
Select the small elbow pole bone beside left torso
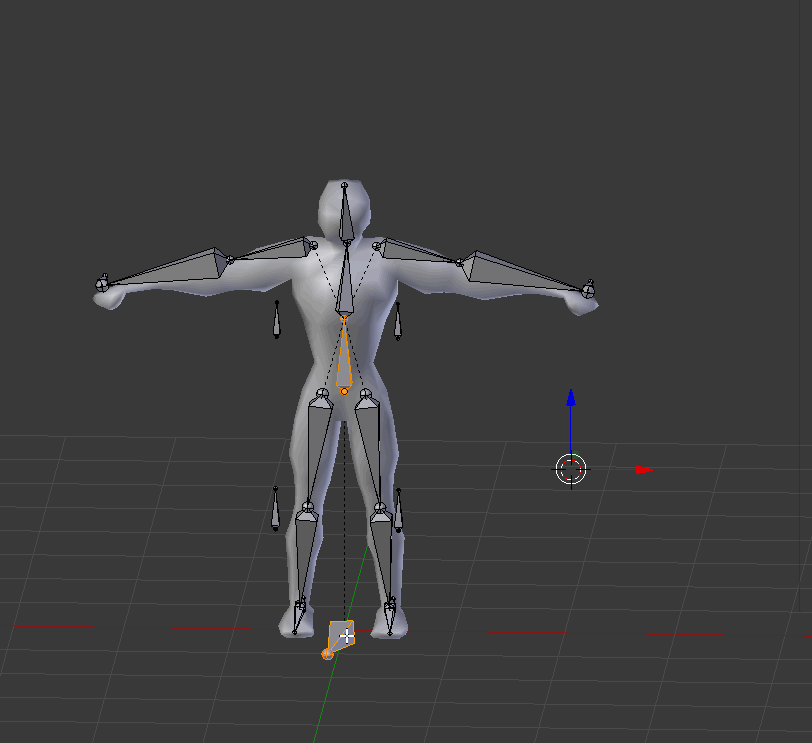(x=277, y=319)
